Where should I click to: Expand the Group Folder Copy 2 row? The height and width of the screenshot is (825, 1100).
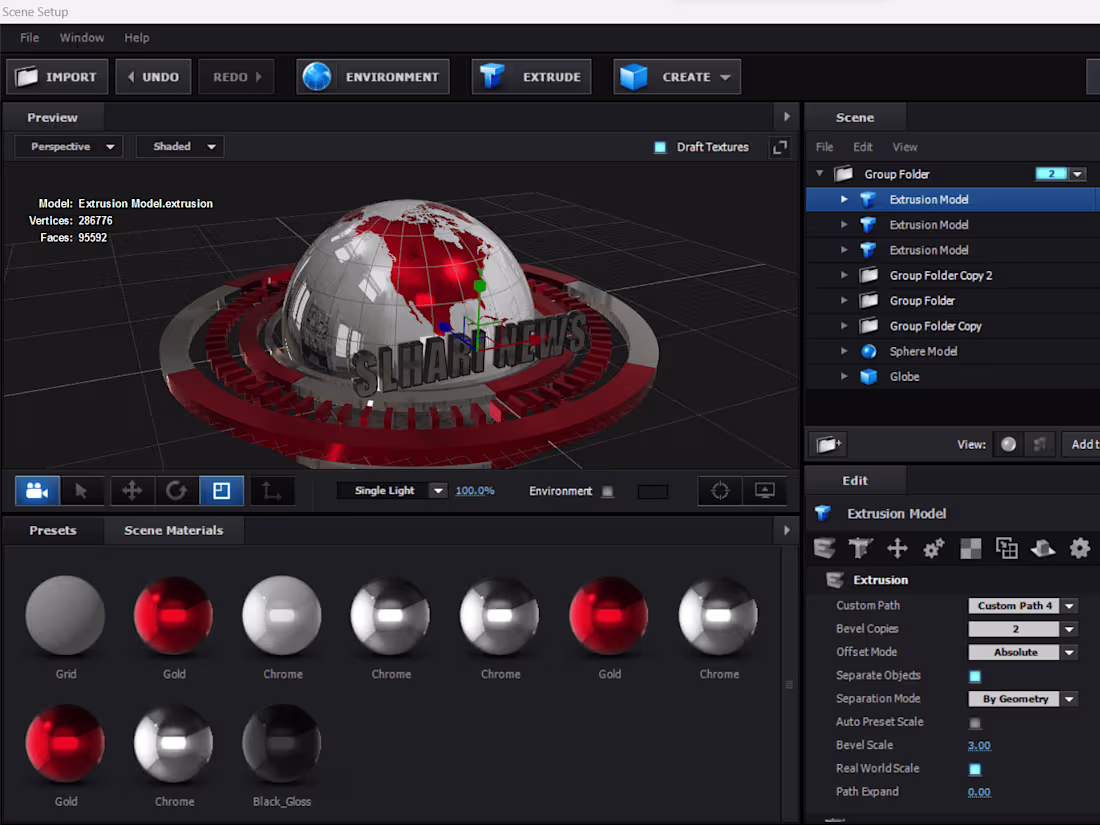(x=844, y=275)
